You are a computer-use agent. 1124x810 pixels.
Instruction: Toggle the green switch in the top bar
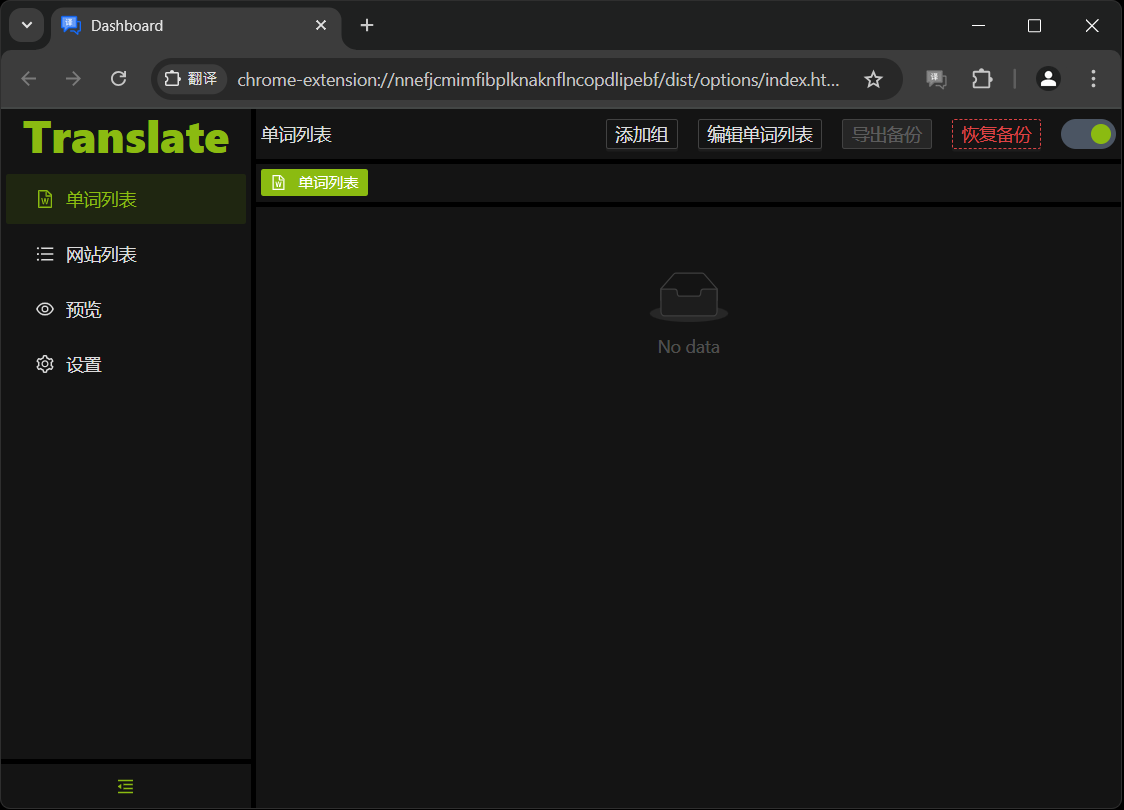pyautogui.click(x=1088, y=133)
